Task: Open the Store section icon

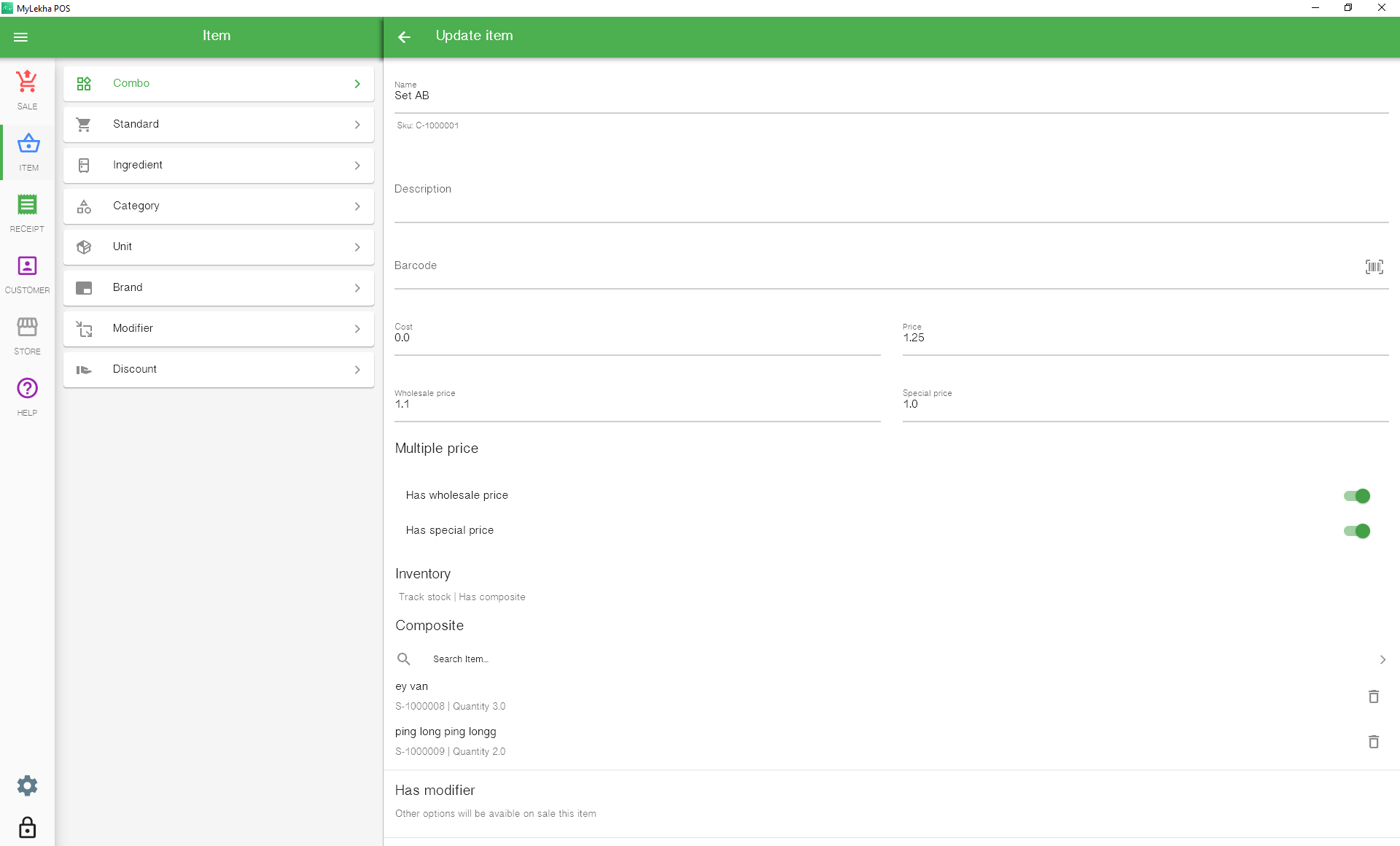Action: [x=27, y=327]
